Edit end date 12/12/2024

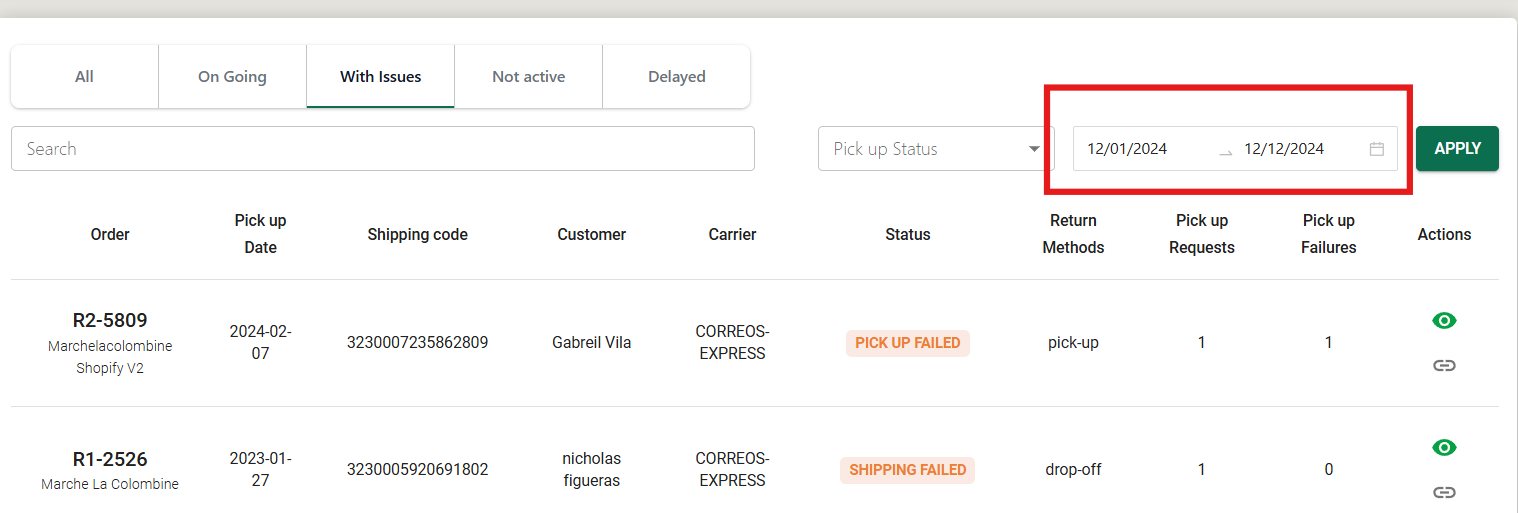(x=1284, y=149)
